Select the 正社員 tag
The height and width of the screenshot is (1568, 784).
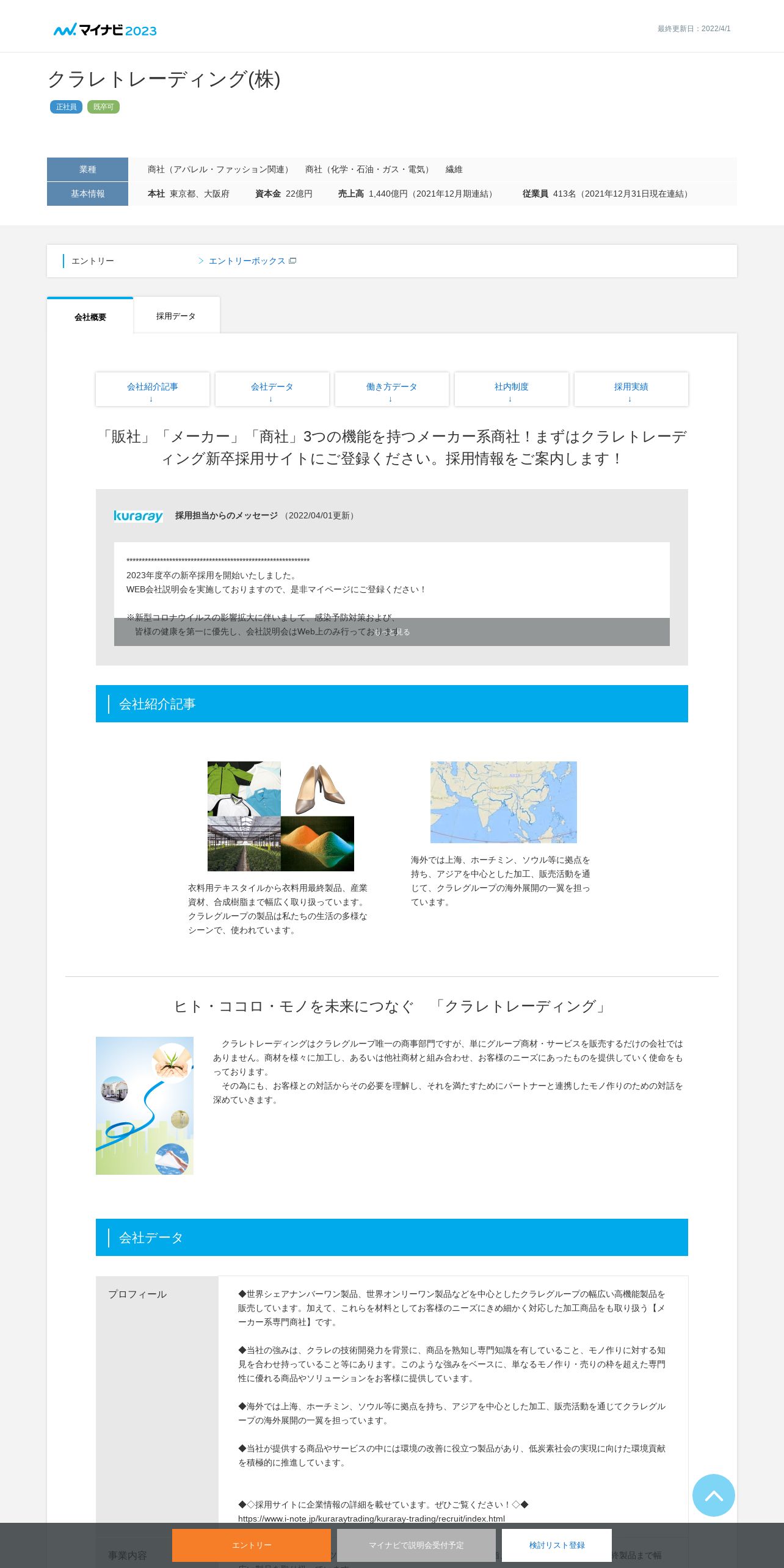(x=66, y=107)
